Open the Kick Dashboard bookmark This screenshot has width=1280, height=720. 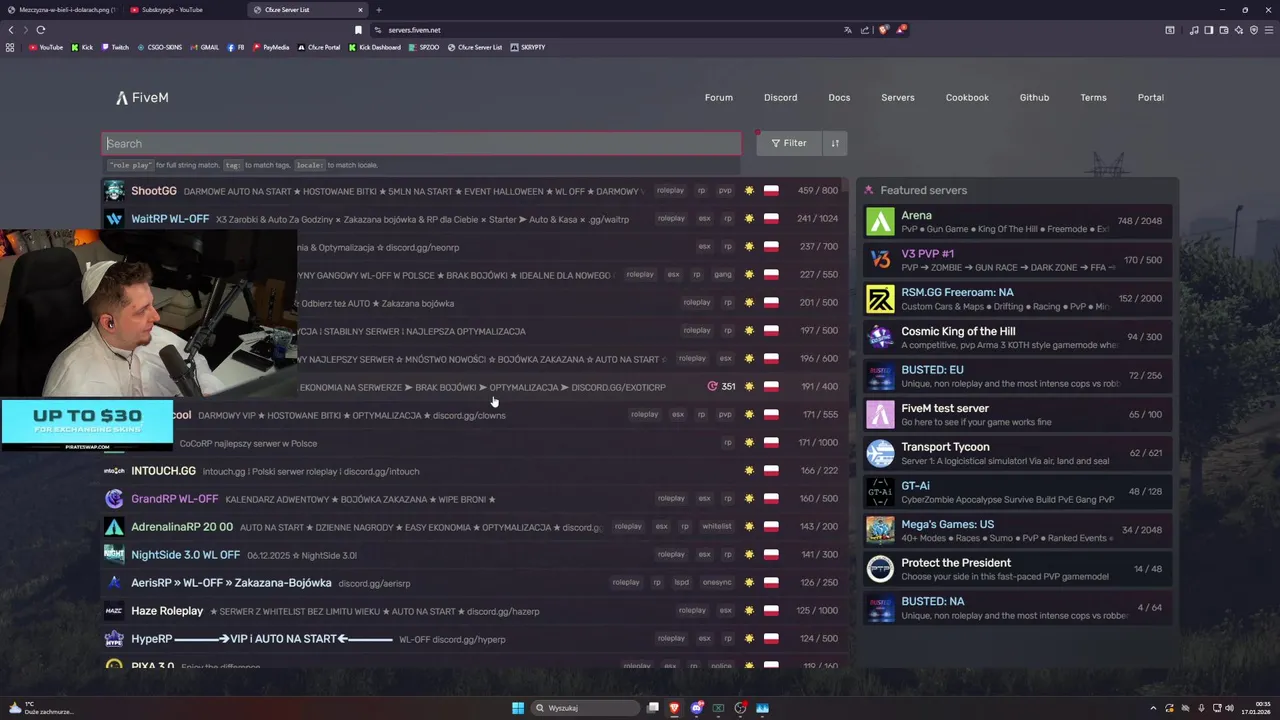pos(375,47)
